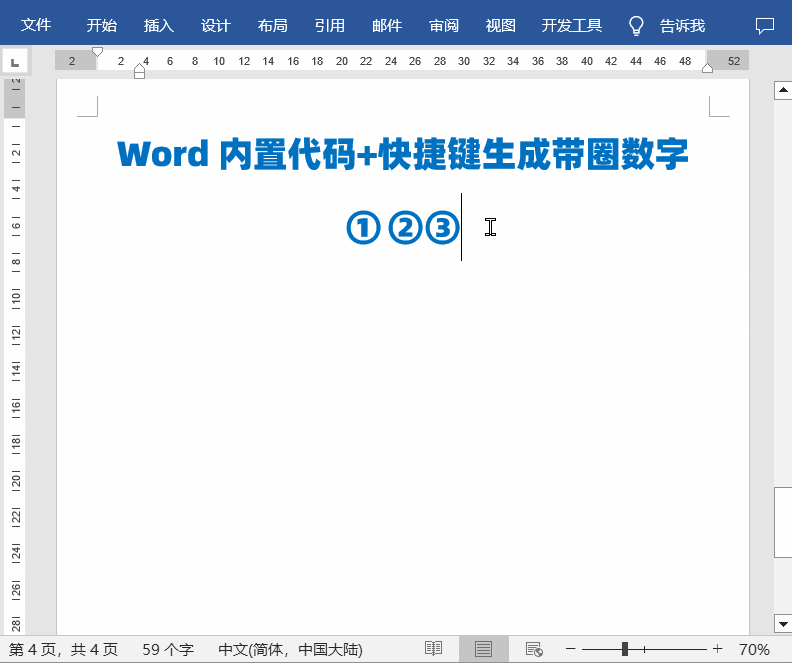
Task: Click the lightbulb Tell Me icon
Action: (636, 25)
